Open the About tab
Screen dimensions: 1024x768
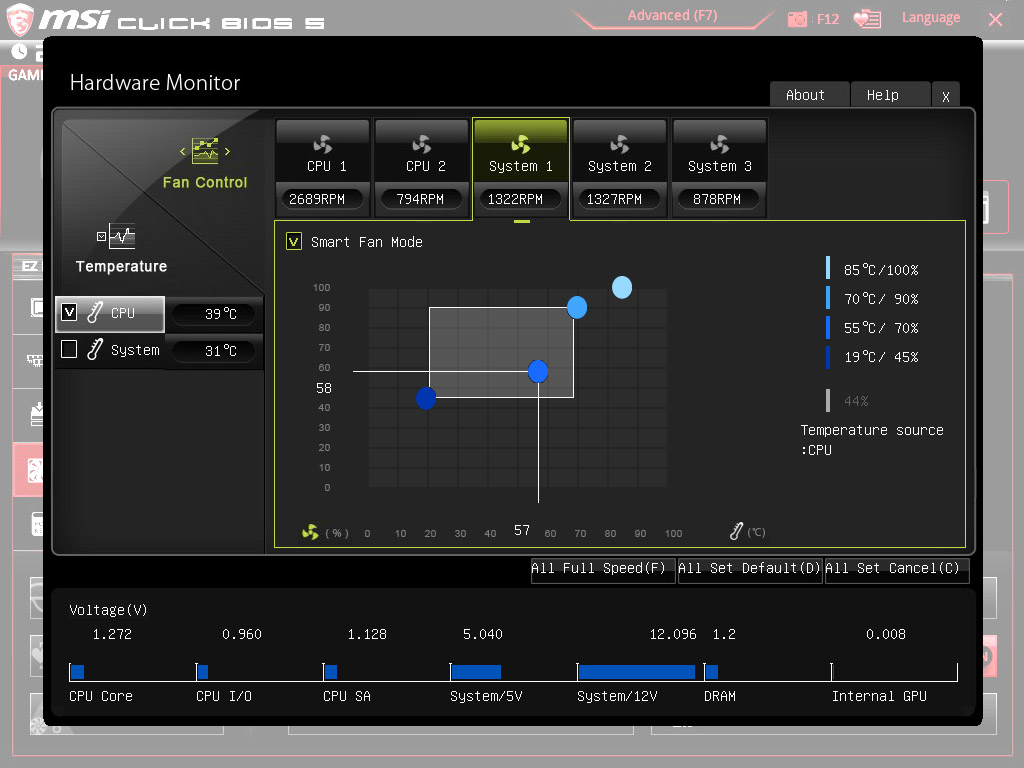809,95
